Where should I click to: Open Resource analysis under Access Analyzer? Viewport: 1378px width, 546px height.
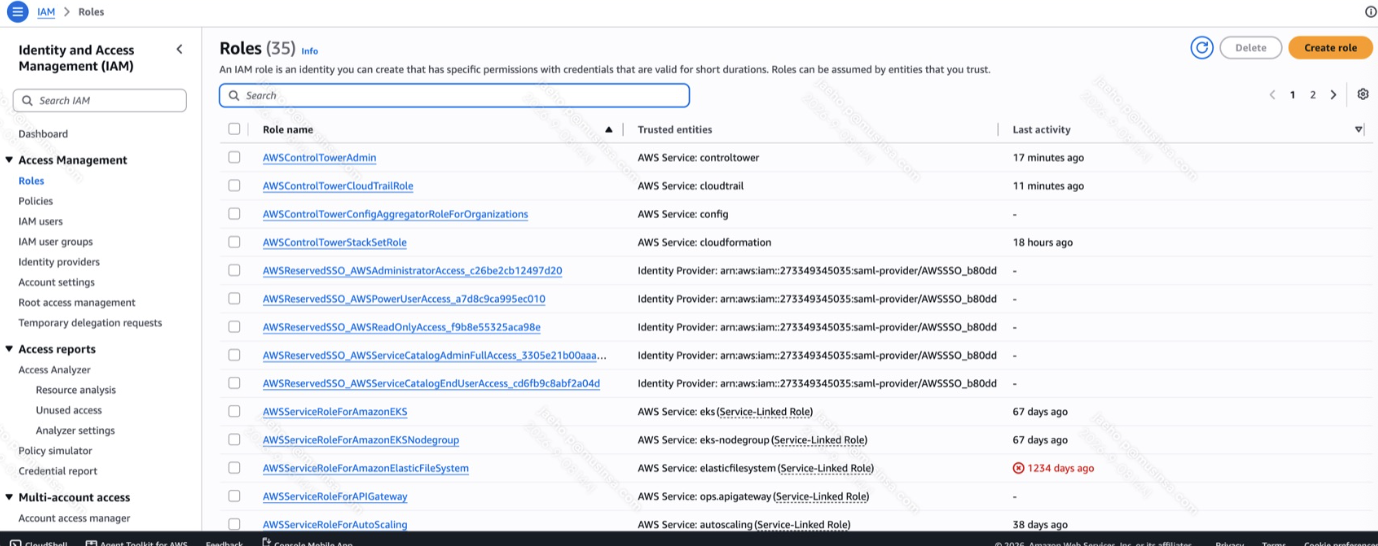(76, 390)
